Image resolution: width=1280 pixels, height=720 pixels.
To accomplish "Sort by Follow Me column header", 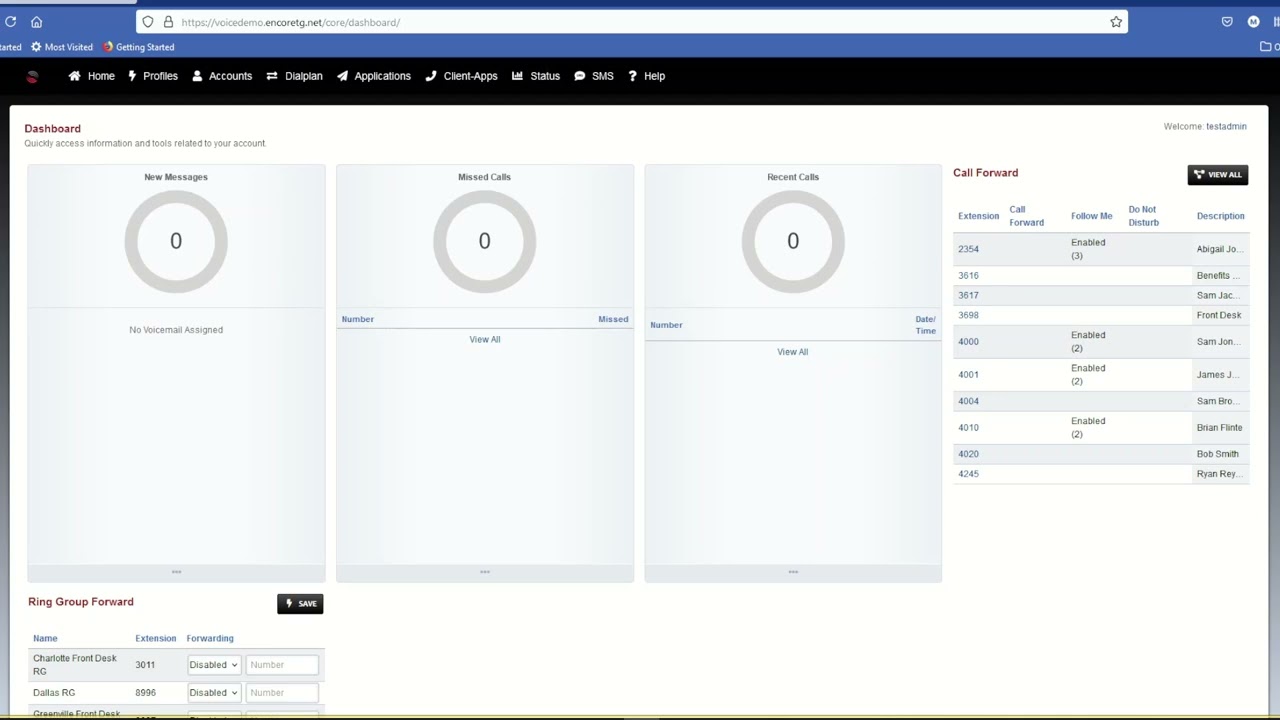I will point(1091,216).
